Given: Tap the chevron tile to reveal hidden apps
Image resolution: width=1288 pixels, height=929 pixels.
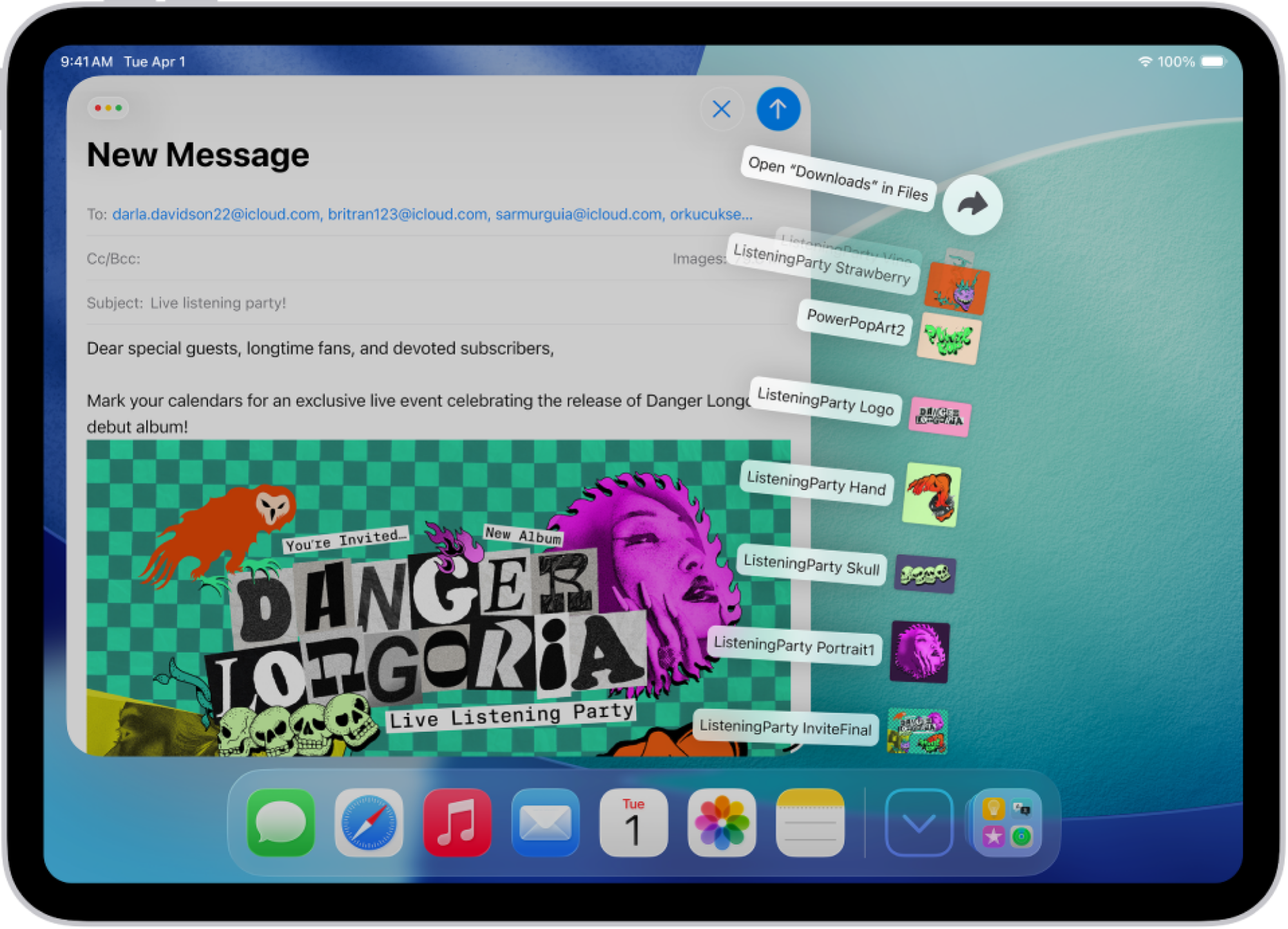Looking at the screenshot, I should point(918,823).
